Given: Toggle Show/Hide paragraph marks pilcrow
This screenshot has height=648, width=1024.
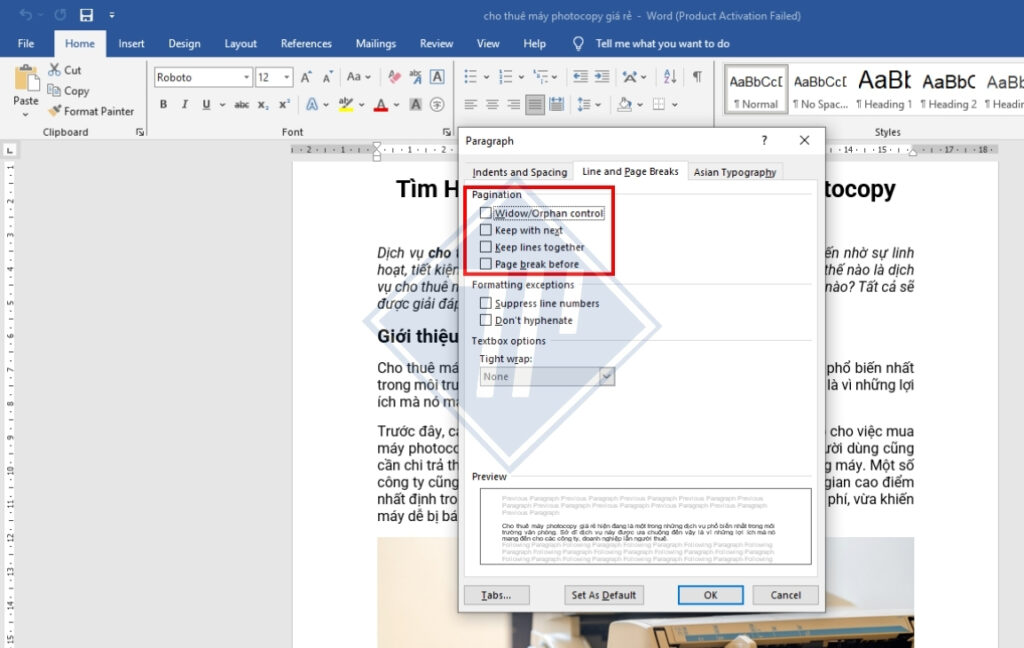Looking at the screenshot, I should coord(697,77).
